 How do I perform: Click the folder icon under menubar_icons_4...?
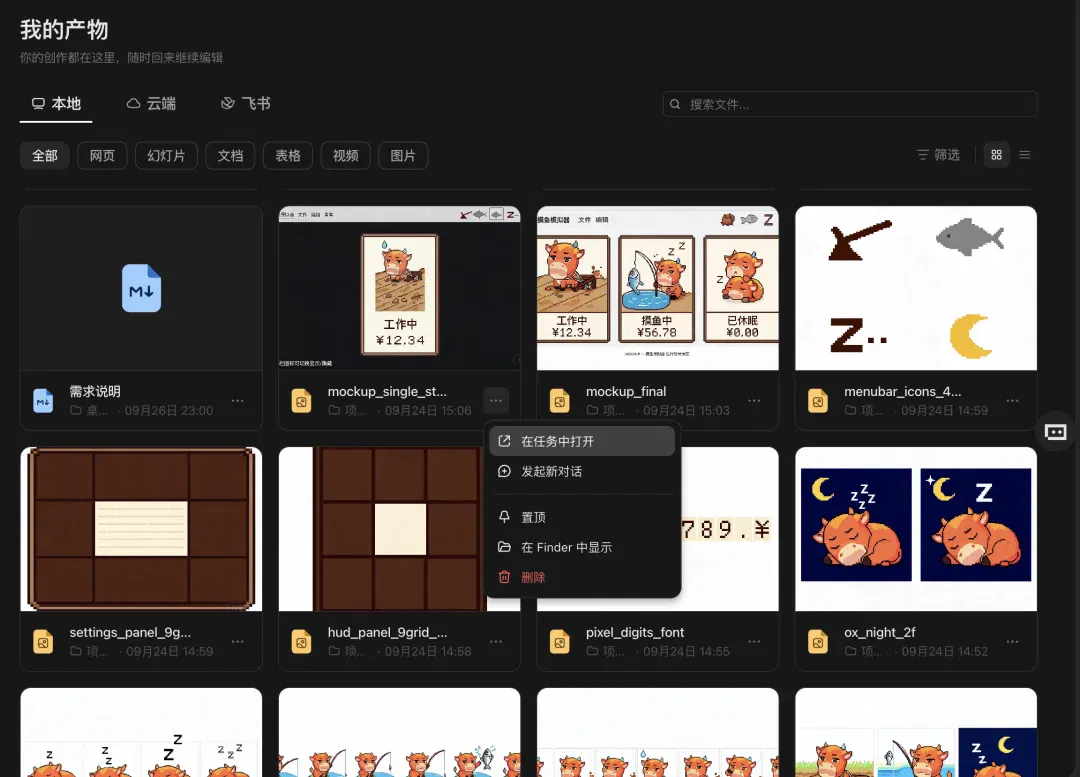coord(851,411)
